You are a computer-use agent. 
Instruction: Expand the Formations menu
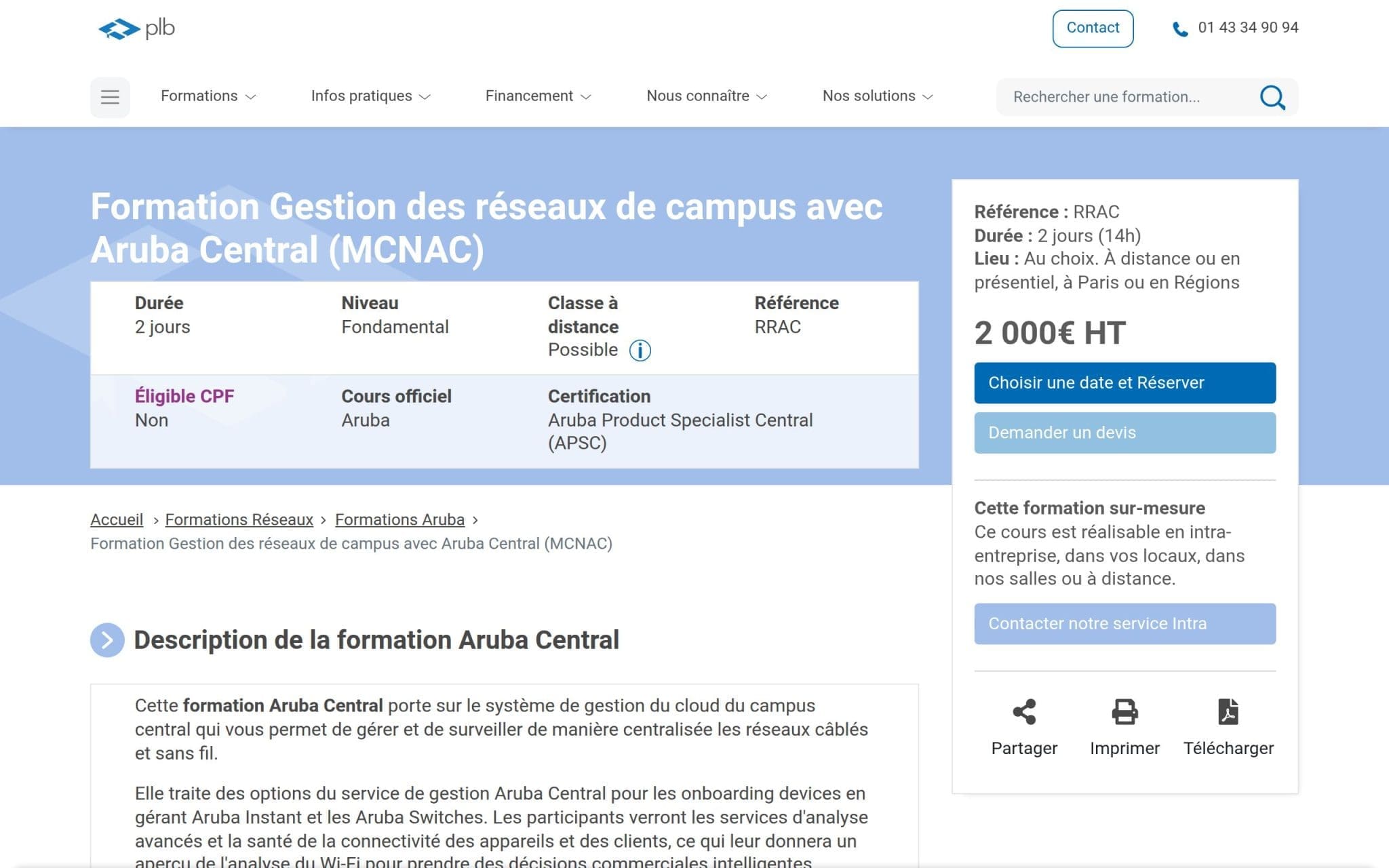click(208, 96)
